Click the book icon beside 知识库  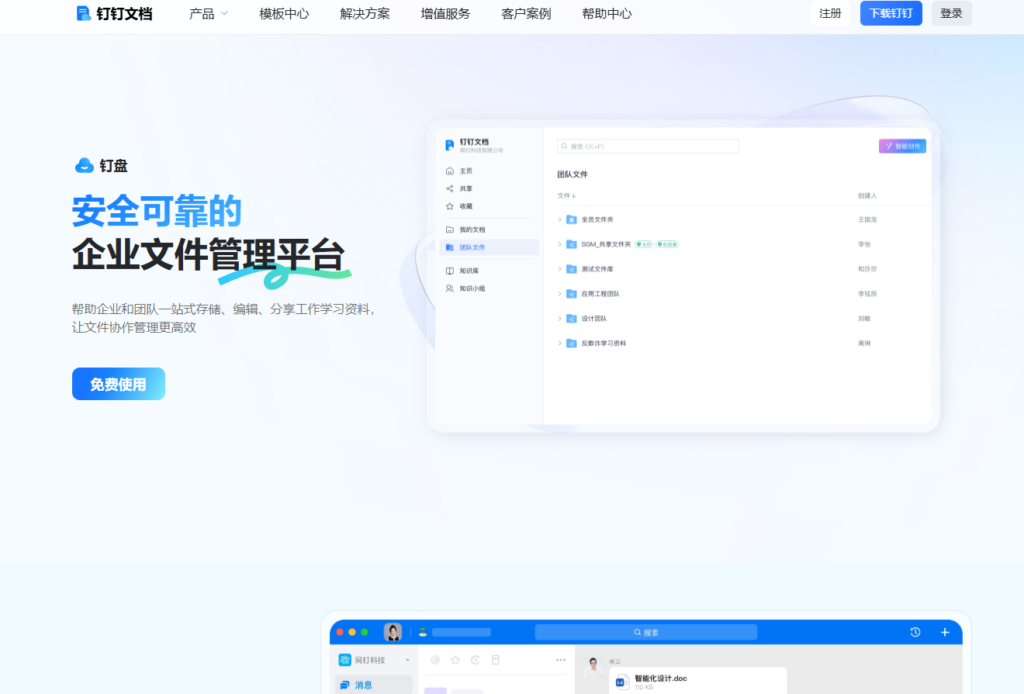(449, 270)
